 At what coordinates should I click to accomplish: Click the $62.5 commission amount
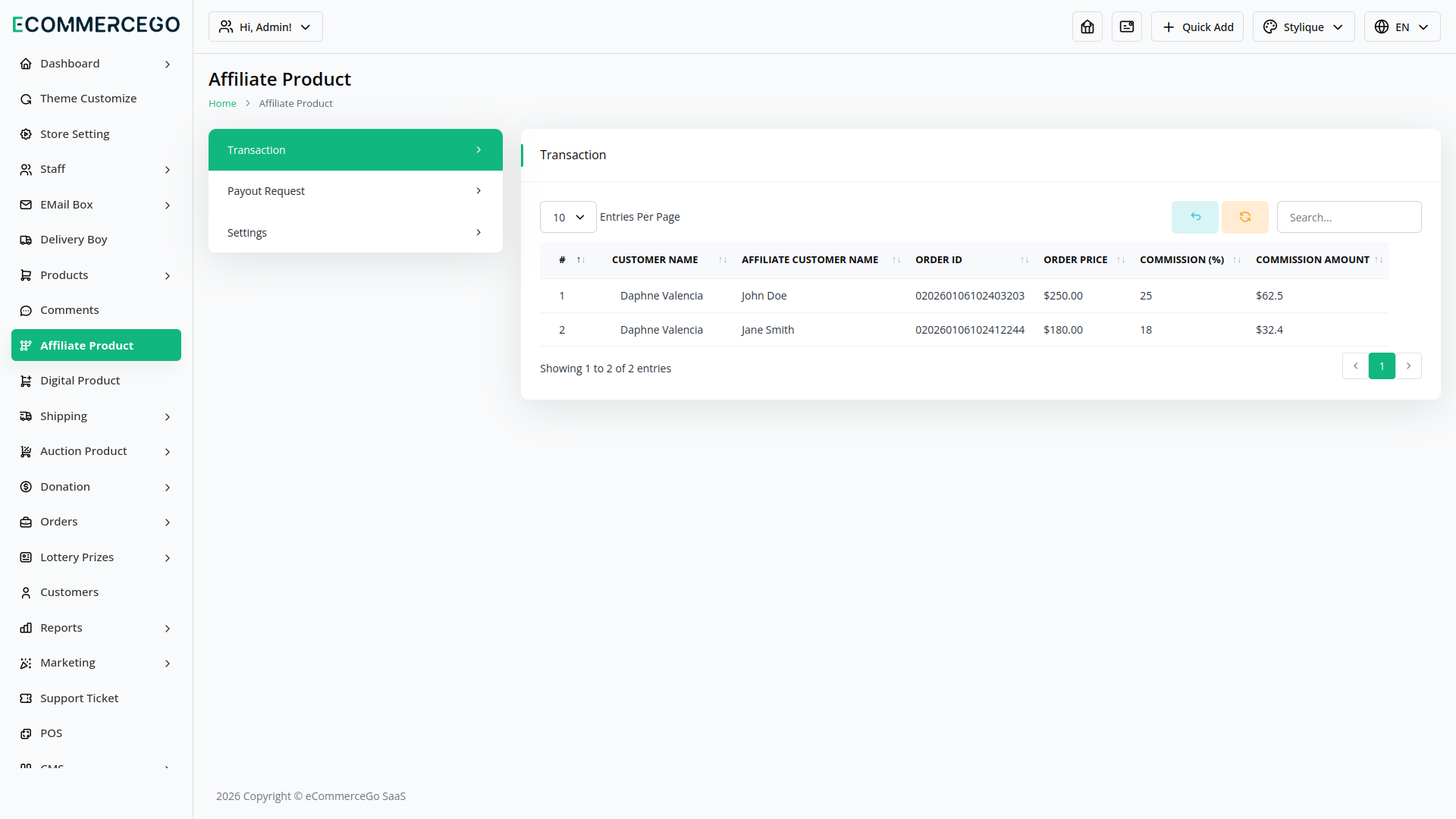pyautogui.click(x=1269, y=296)
